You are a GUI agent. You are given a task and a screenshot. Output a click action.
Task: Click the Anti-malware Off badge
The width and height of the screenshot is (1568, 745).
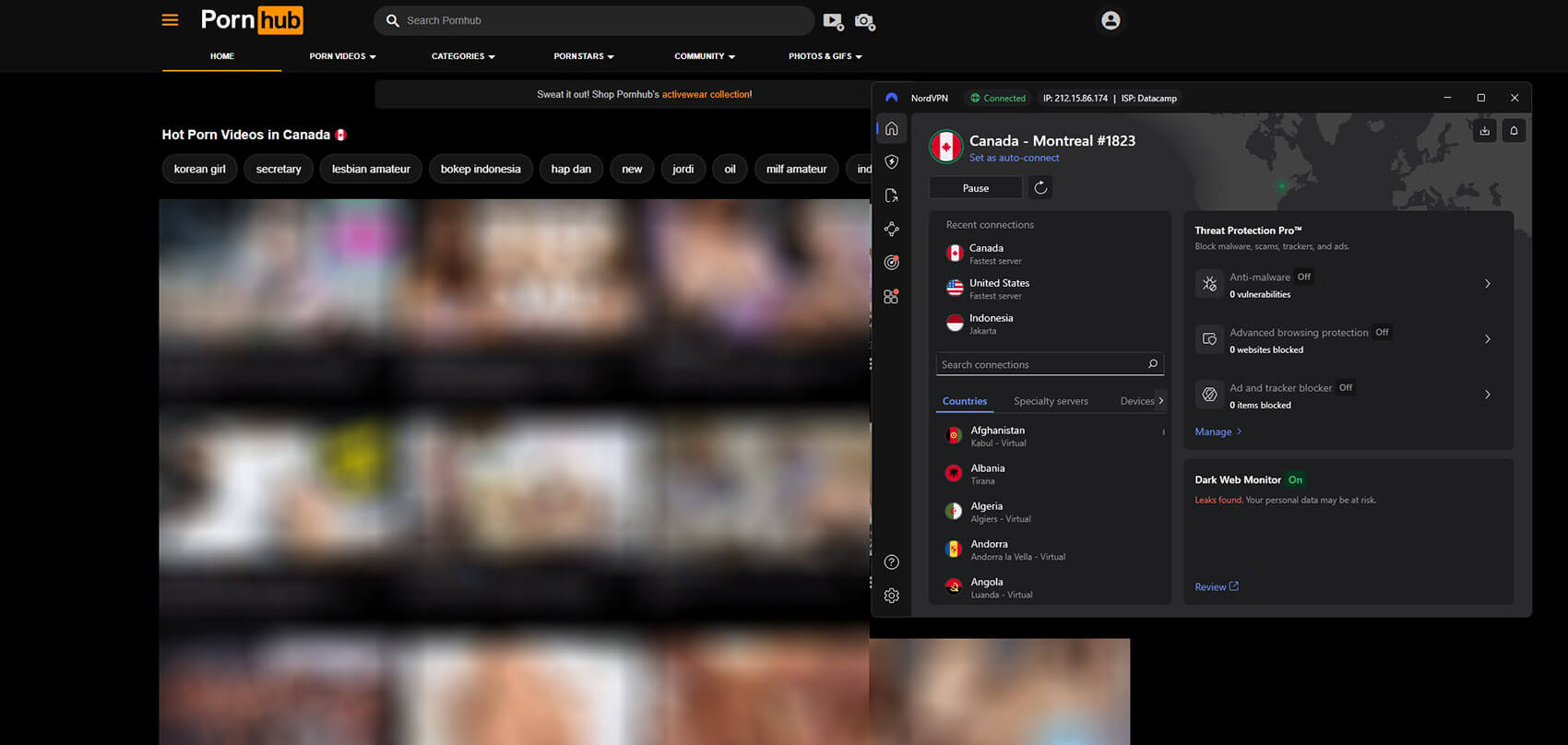[x=1303, y=277]
